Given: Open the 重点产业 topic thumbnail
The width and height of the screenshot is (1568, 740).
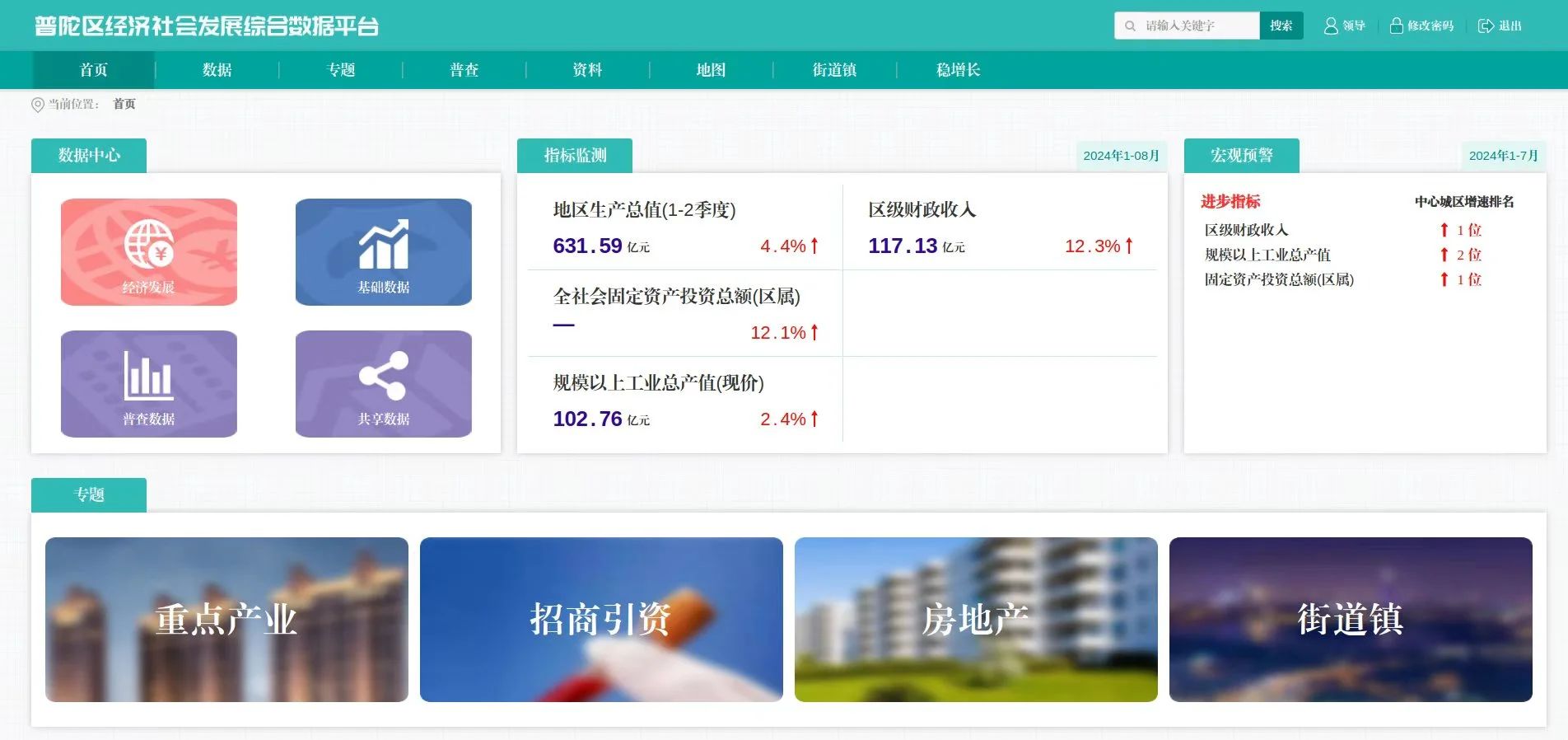Looking at the screenshot, I should click(226, 620).
